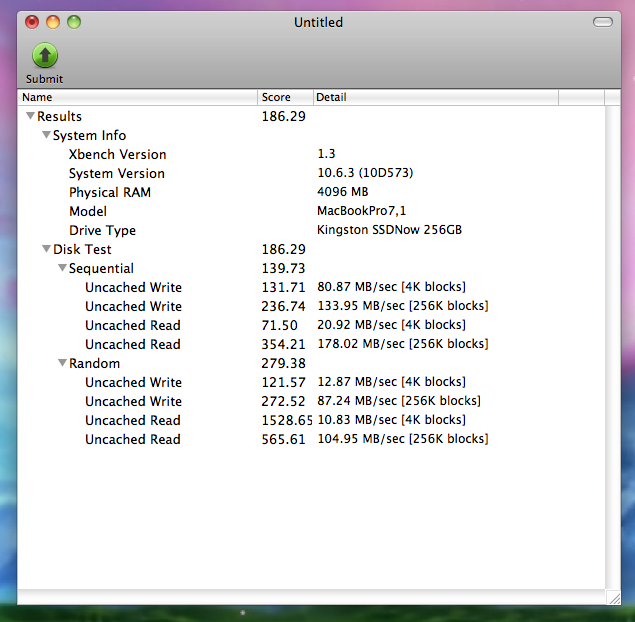The height and width of the screenshot is (622, 635).
Task: Select the Sequential row
Action: pos(311,268)
